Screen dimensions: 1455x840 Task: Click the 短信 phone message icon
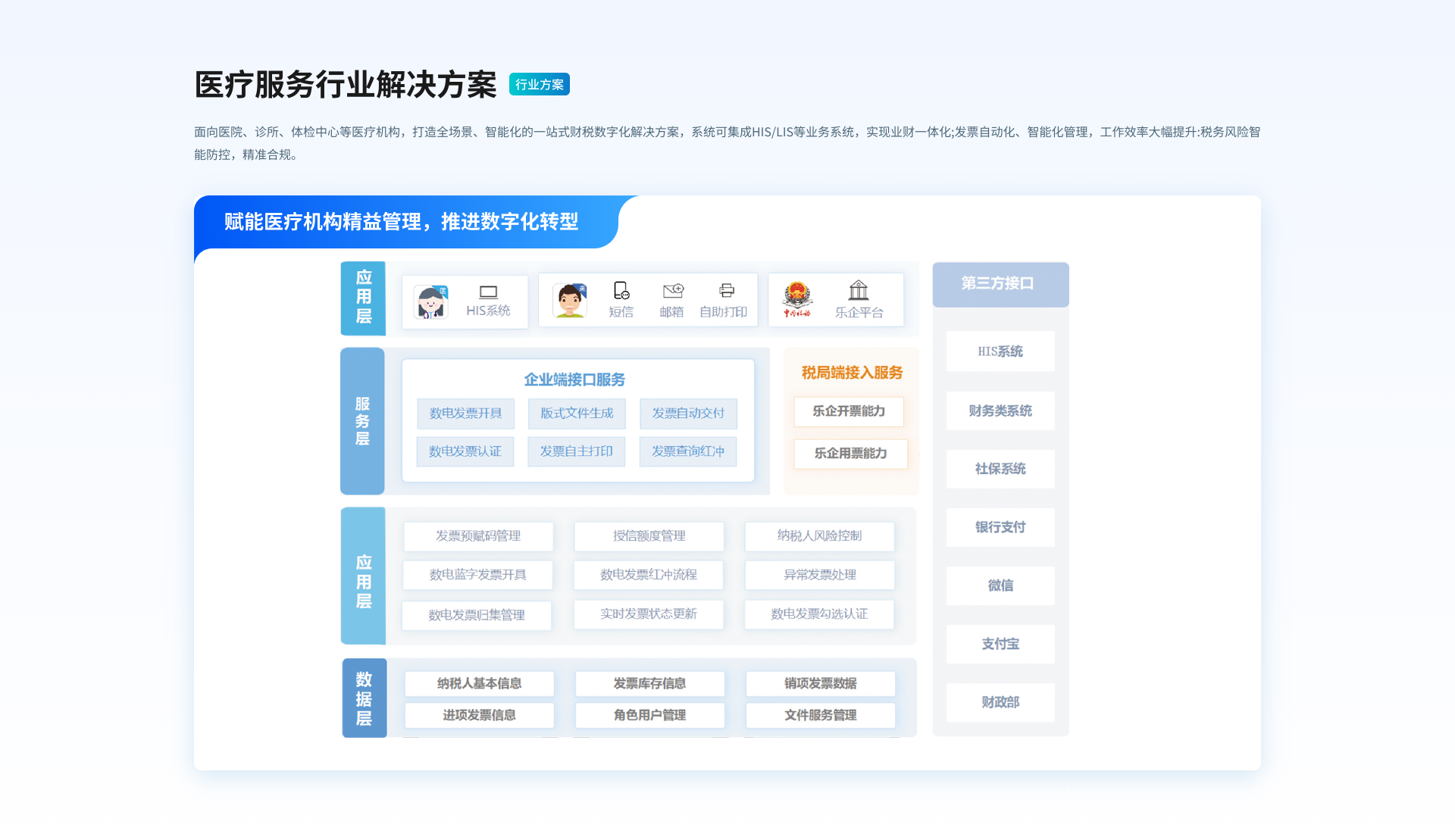click(x=621, y=291)
